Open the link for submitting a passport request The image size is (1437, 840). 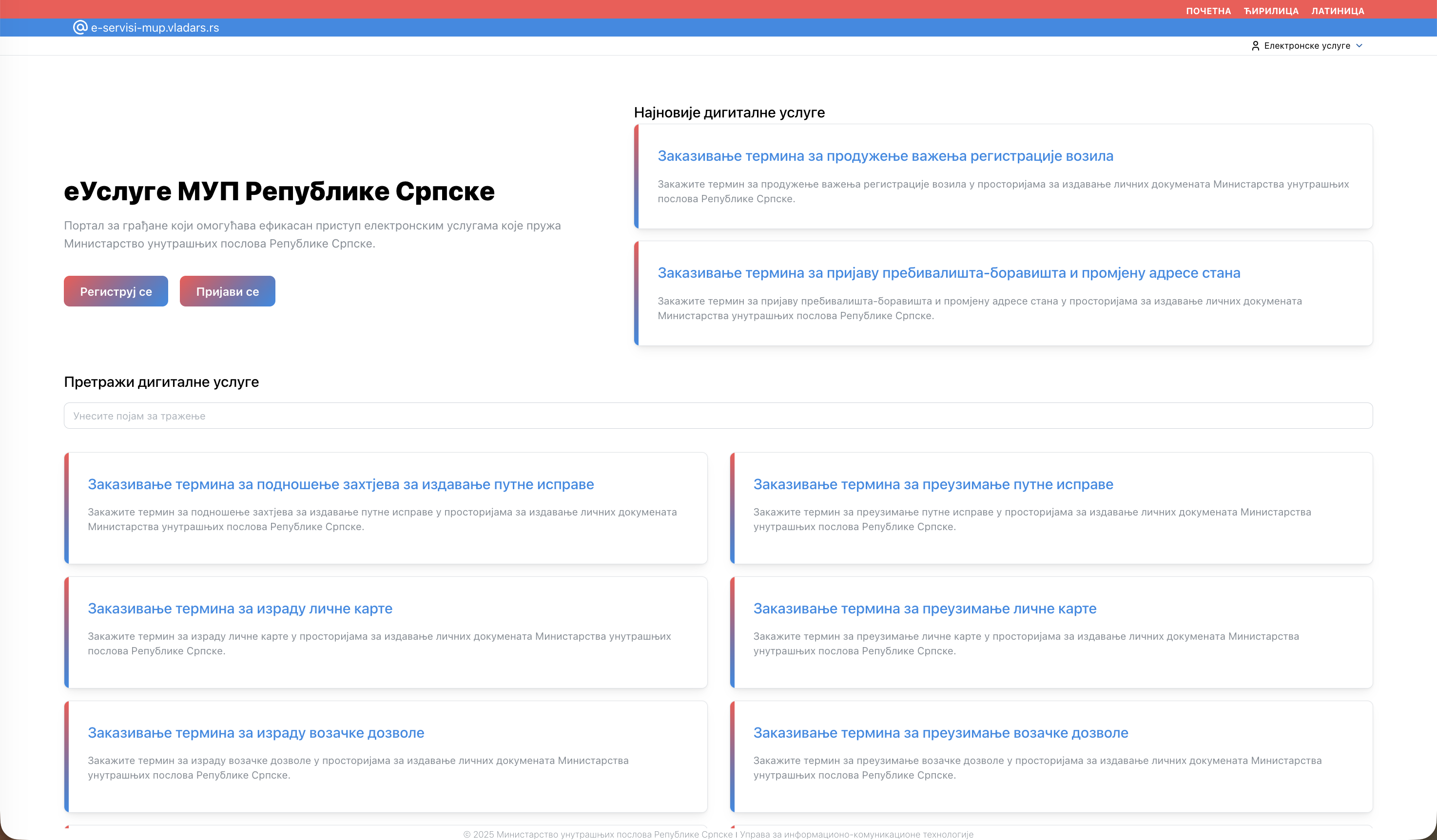point(340,484)
